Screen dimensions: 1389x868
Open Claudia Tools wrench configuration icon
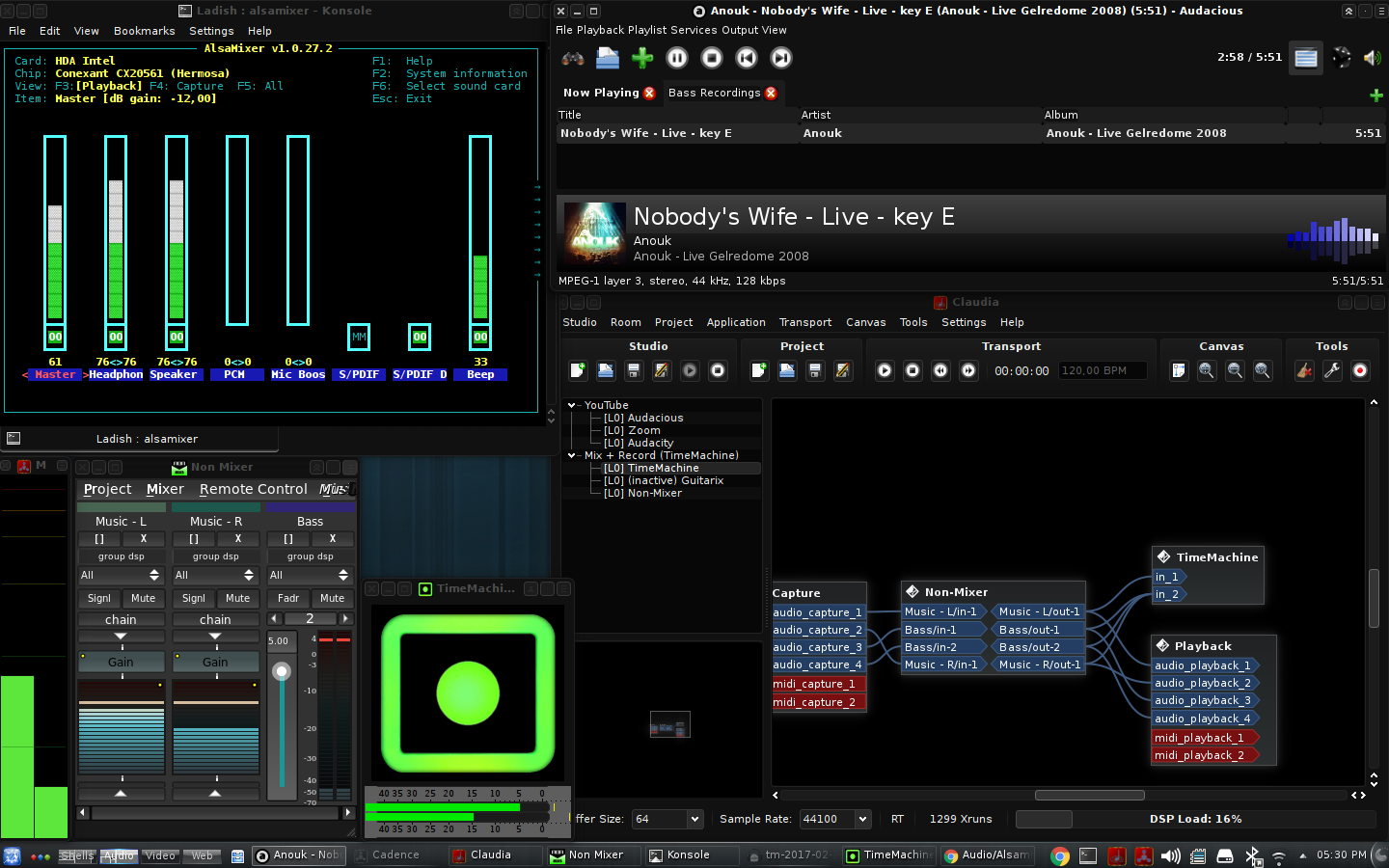click(x=1332, y=370)
